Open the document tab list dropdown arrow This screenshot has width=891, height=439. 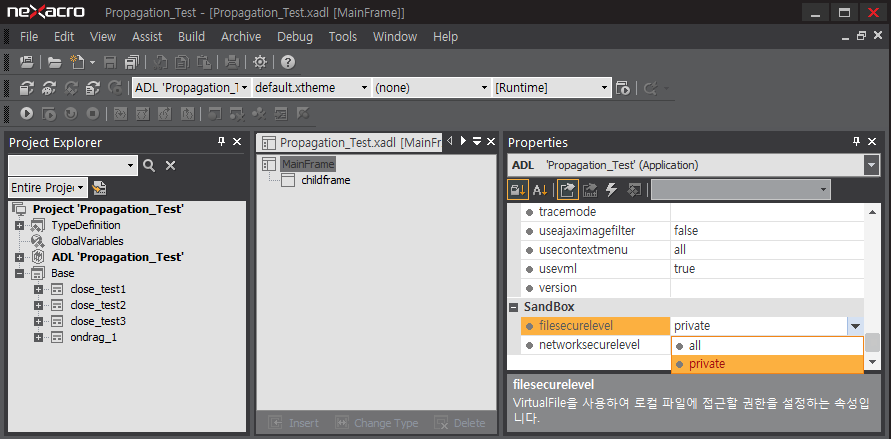pyautogui.click(x=477, y=141)
